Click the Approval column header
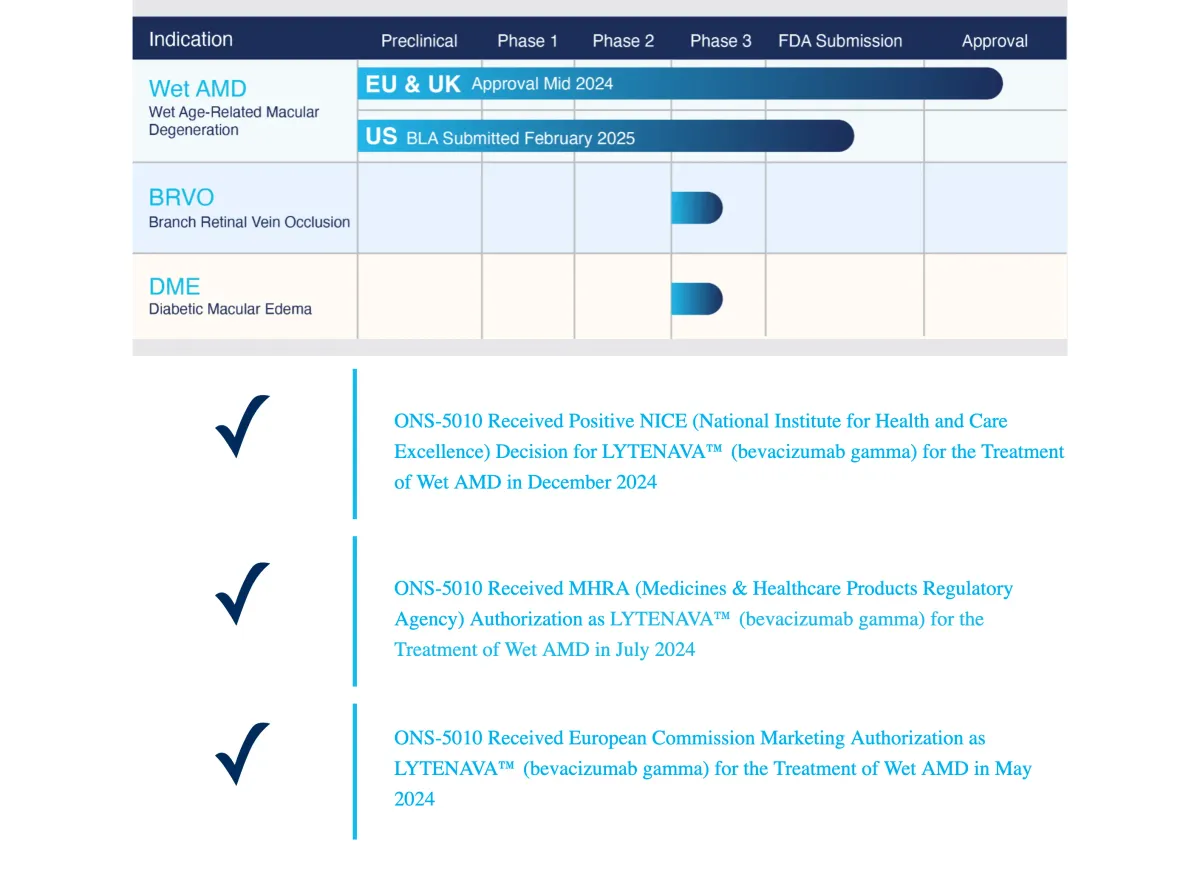The width and height of the screenshot is (1200, 871). (994, 41)
